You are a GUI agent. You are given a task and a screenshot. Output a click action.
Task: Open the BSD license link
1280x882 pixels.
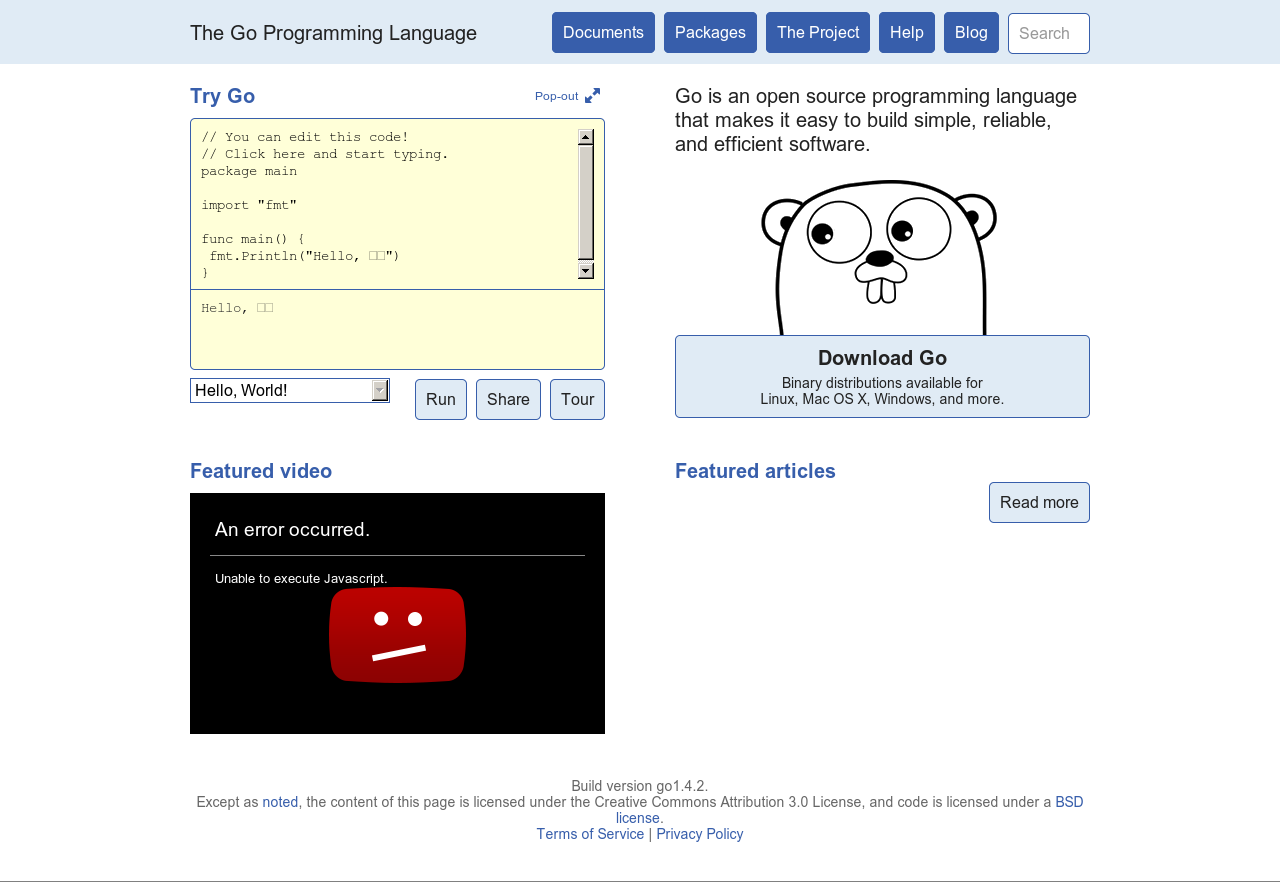click(x=1069, y=802)
